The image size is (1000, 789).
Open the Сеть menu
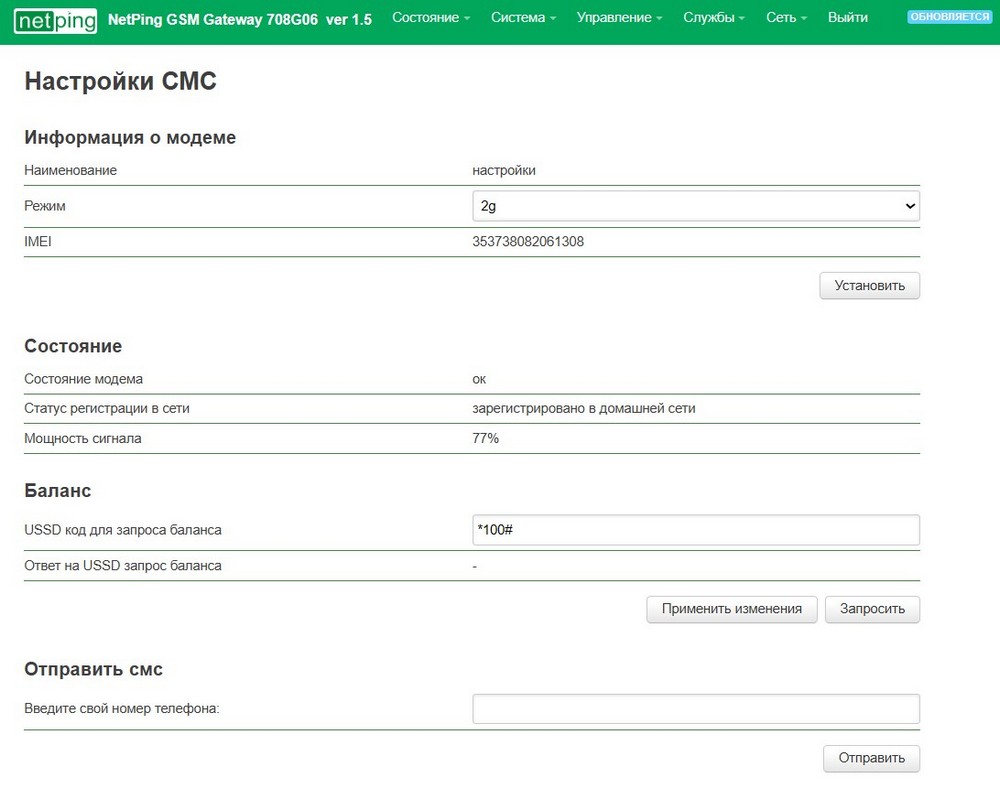(786, 18)
